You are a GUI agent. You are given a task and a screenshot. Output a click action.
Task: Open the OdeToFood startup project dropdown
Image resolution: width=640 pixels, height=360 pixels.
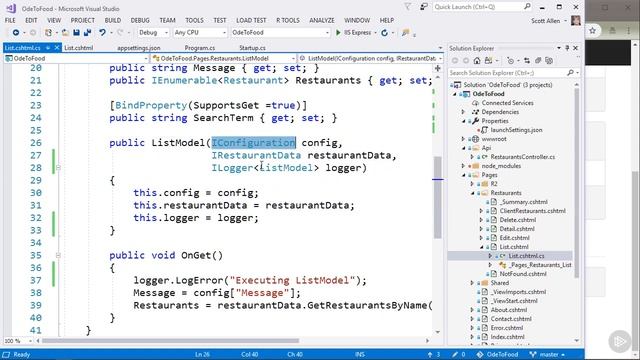(x=280, y=33)
